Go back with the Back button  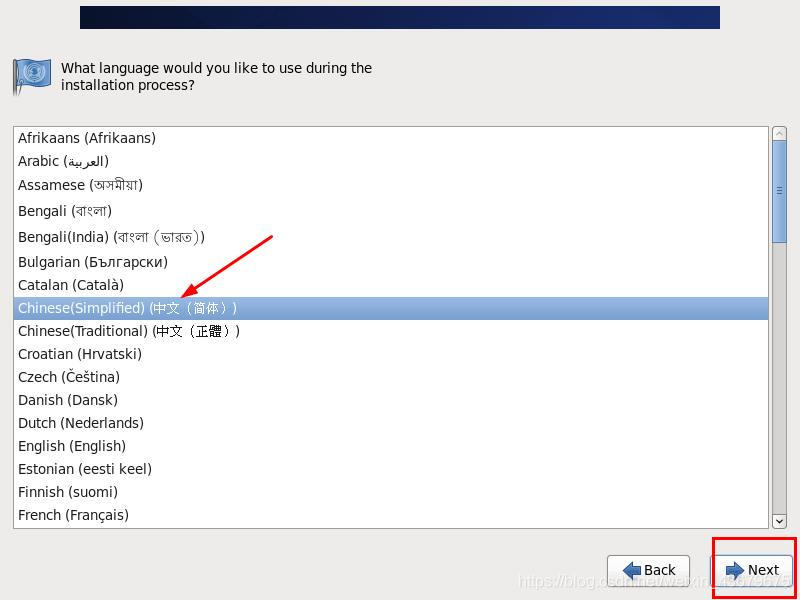pyautogui.click(x=648, y=569)
